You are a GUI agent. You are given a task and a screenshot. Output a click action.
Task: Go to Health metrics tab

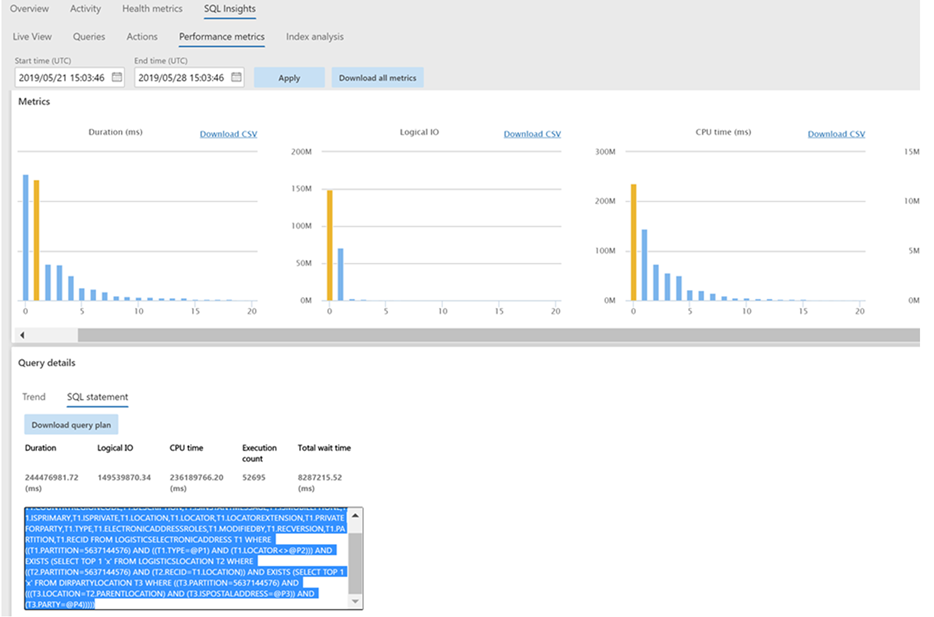[x=152, y=9]
